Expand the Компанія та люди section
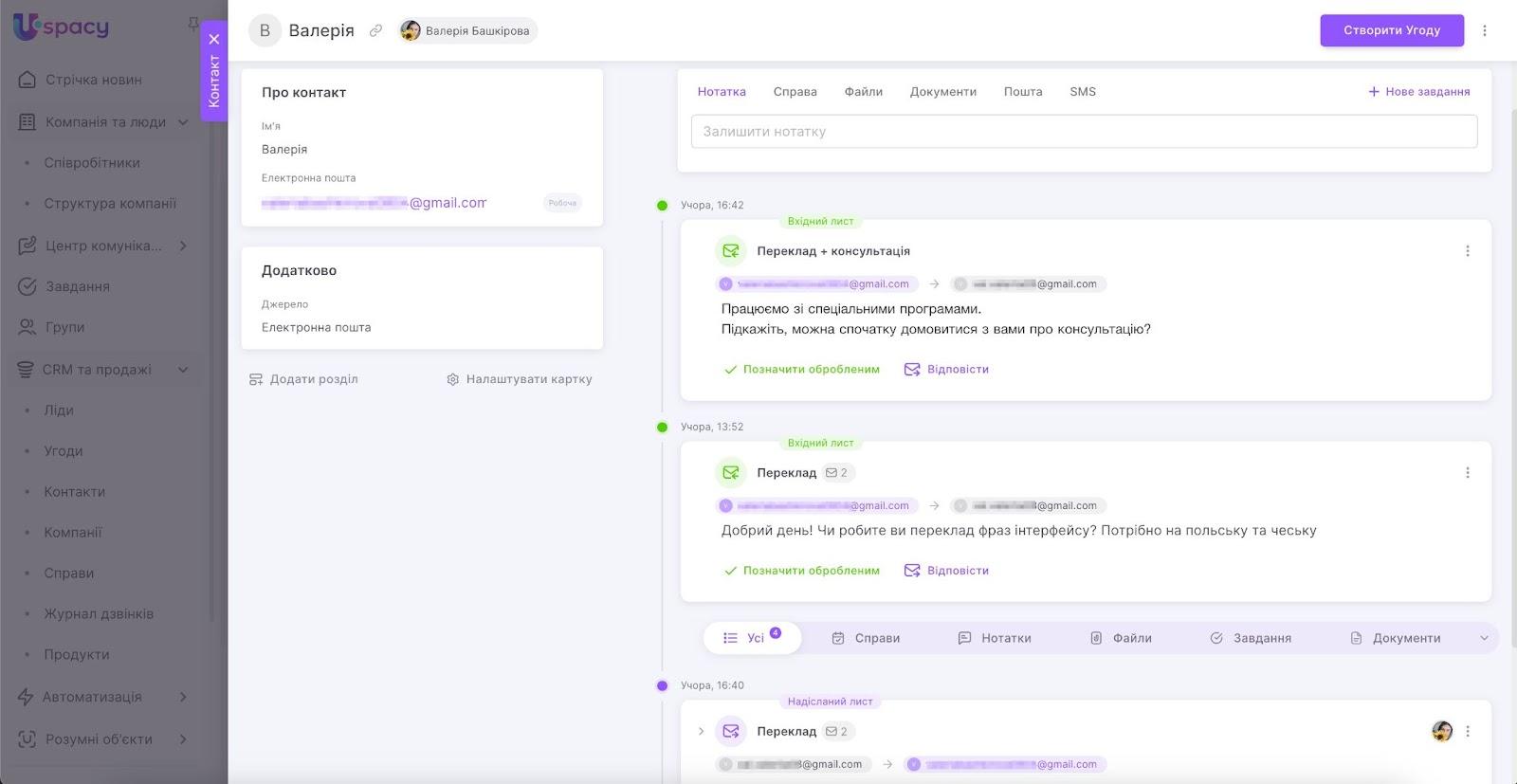Screen dimensions: 1517x784 click(183, 122)
